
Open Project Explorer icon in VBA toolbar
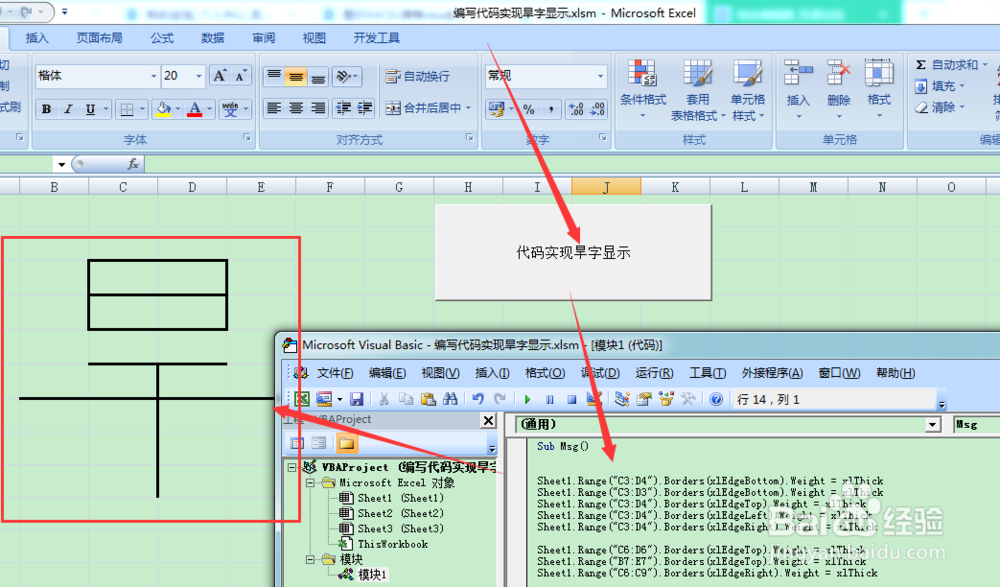[622, 399]
